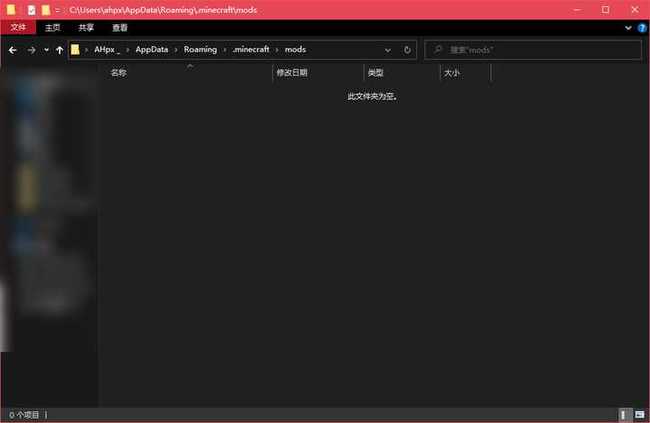Click the Forward navigation arrow

(x=31, y=49)
